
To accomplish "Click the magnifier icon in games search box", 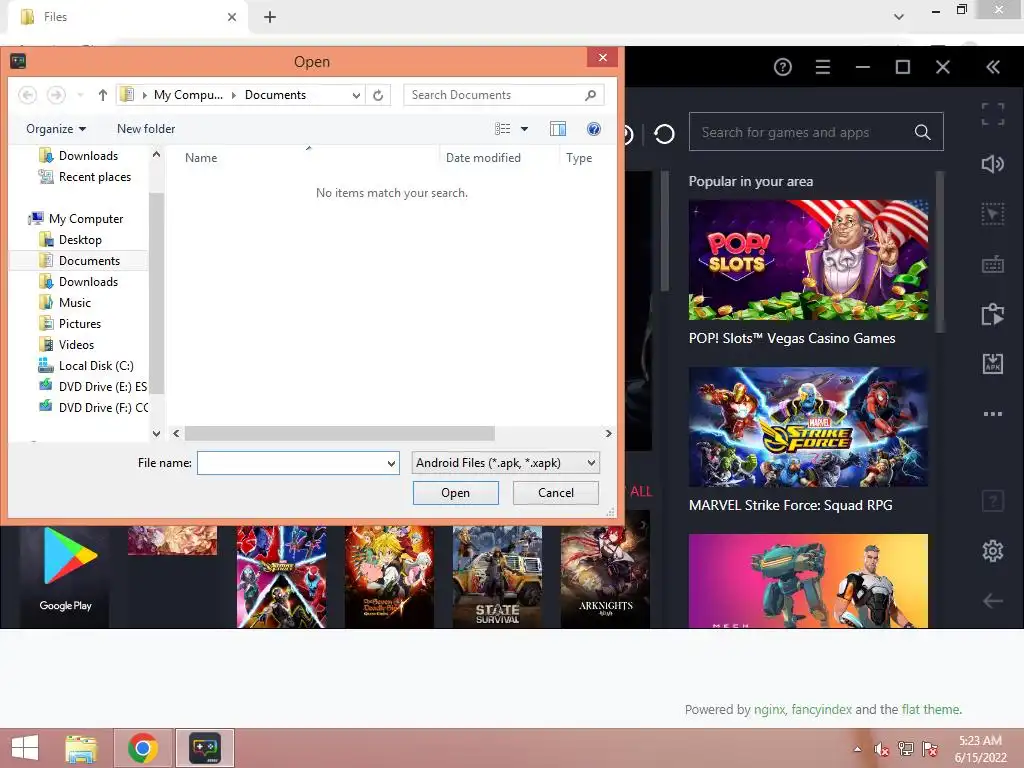I will click(x=922, y=132).
